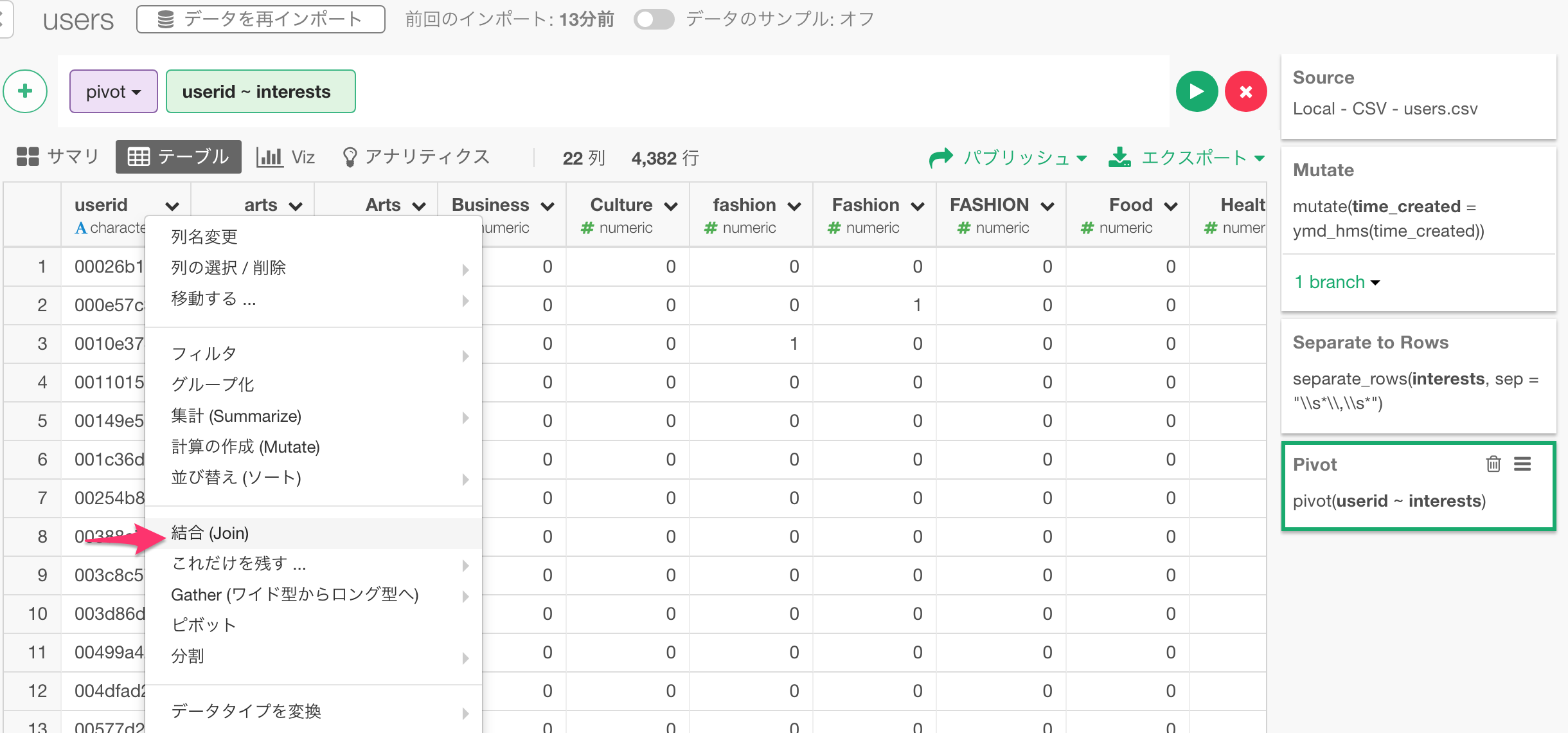
Task: Switch to the アナリティクス analytics tab
Action: pos(416,157)
